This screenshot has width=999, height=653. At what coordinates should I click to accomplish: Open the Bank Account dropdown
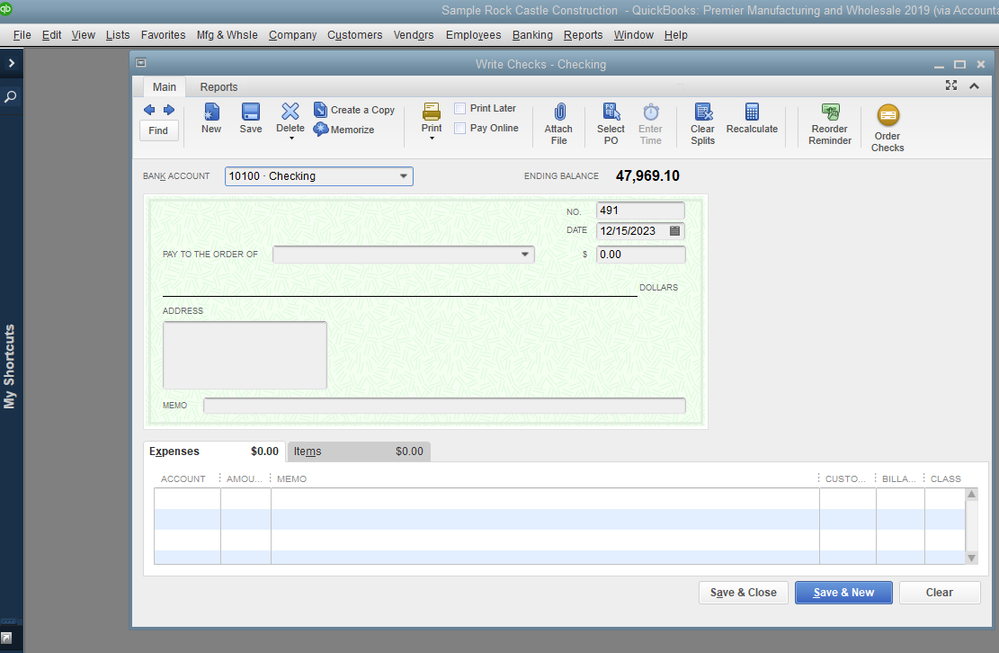[403, 176]
